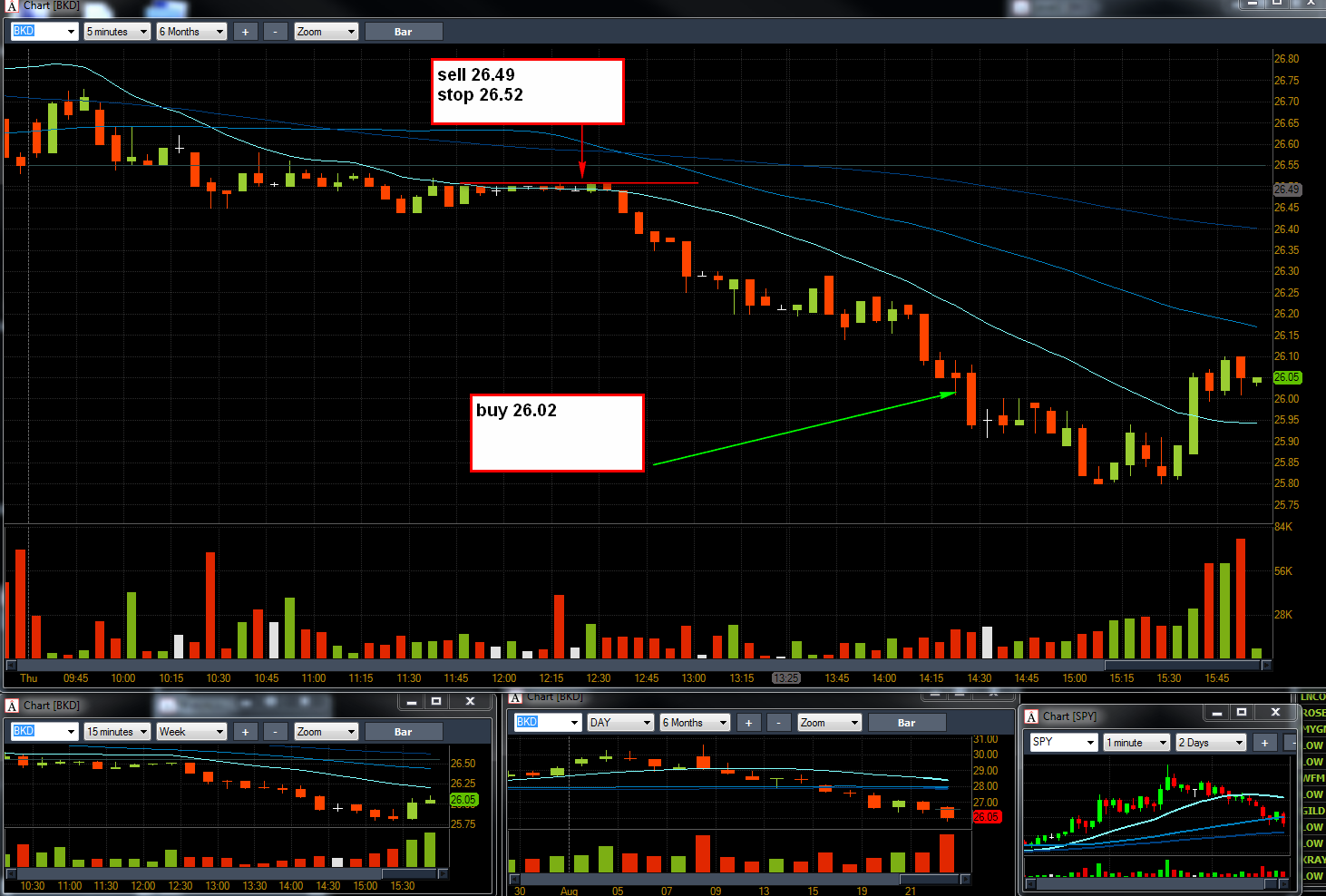The height and width of the screenshot is (896, 1326).
Task: Click left scroll arrow in DAY chart
Action: click(513, 880)
